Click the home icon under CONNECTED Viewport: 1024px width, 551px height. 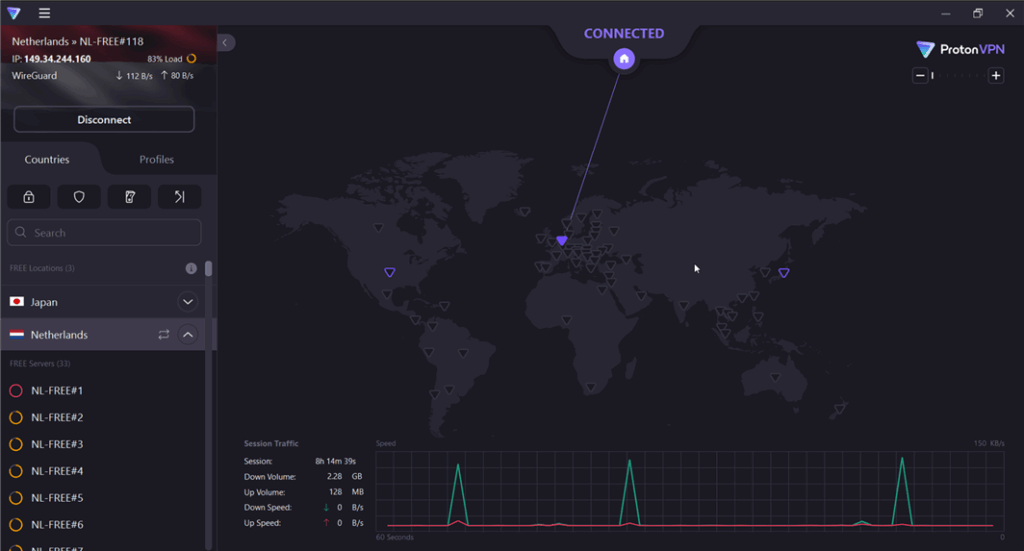pos(624,59)
